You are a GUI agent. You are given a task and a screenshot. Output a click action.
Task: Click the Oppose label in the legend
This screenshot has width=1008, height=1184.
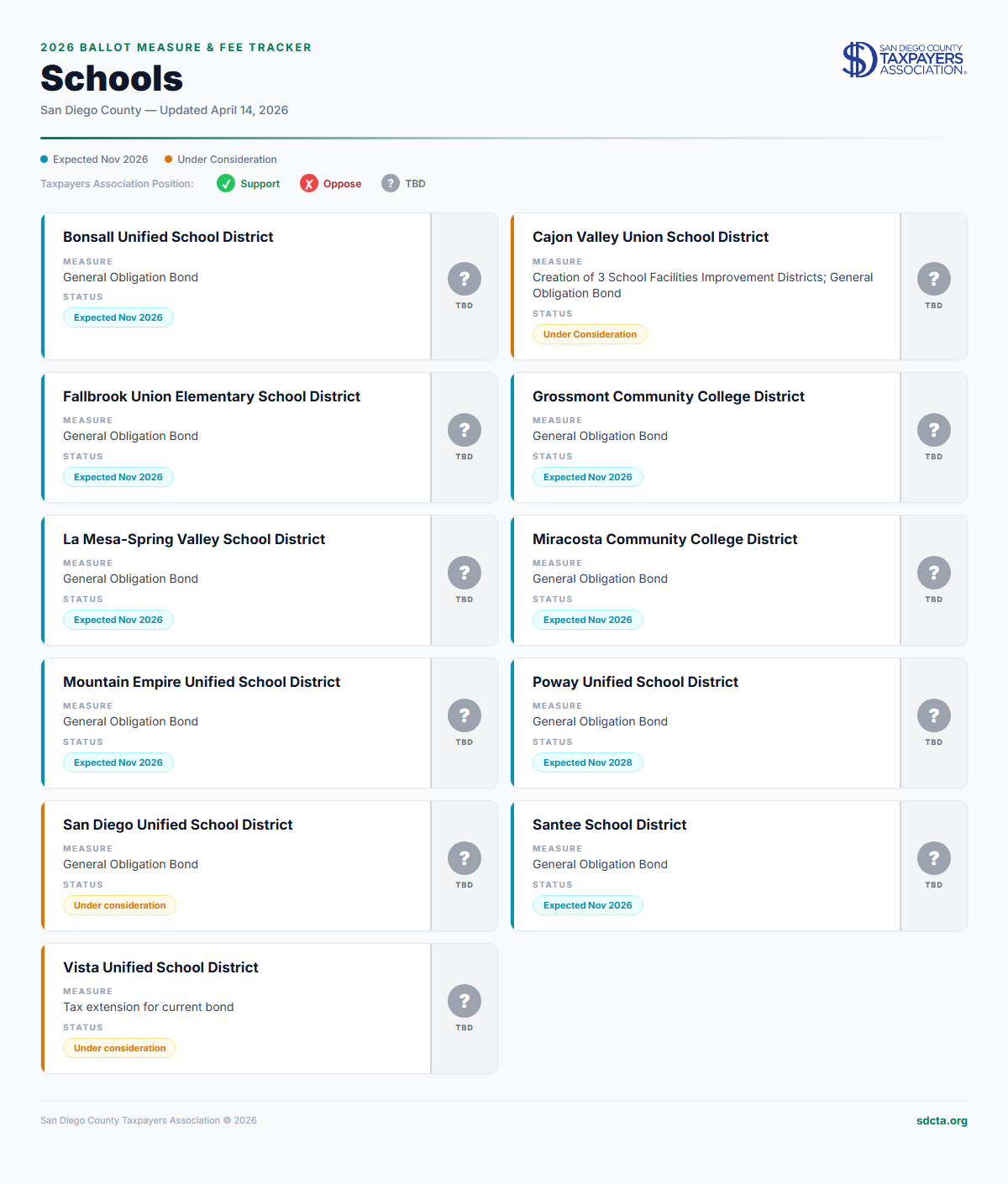coord(342,184)
